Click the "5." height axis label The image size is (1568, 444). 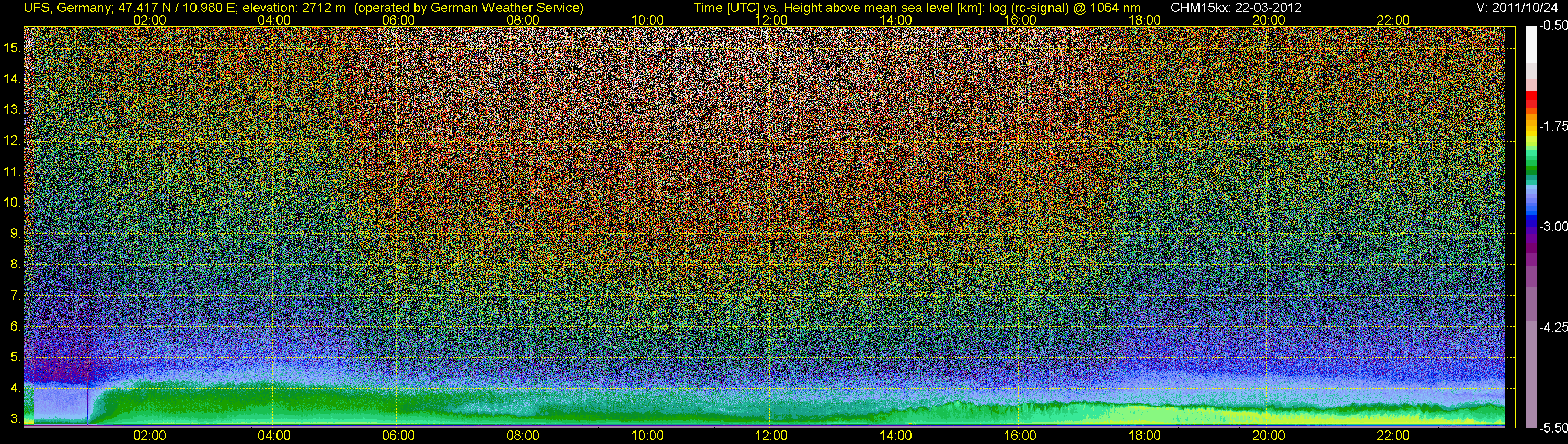[15, 357]
